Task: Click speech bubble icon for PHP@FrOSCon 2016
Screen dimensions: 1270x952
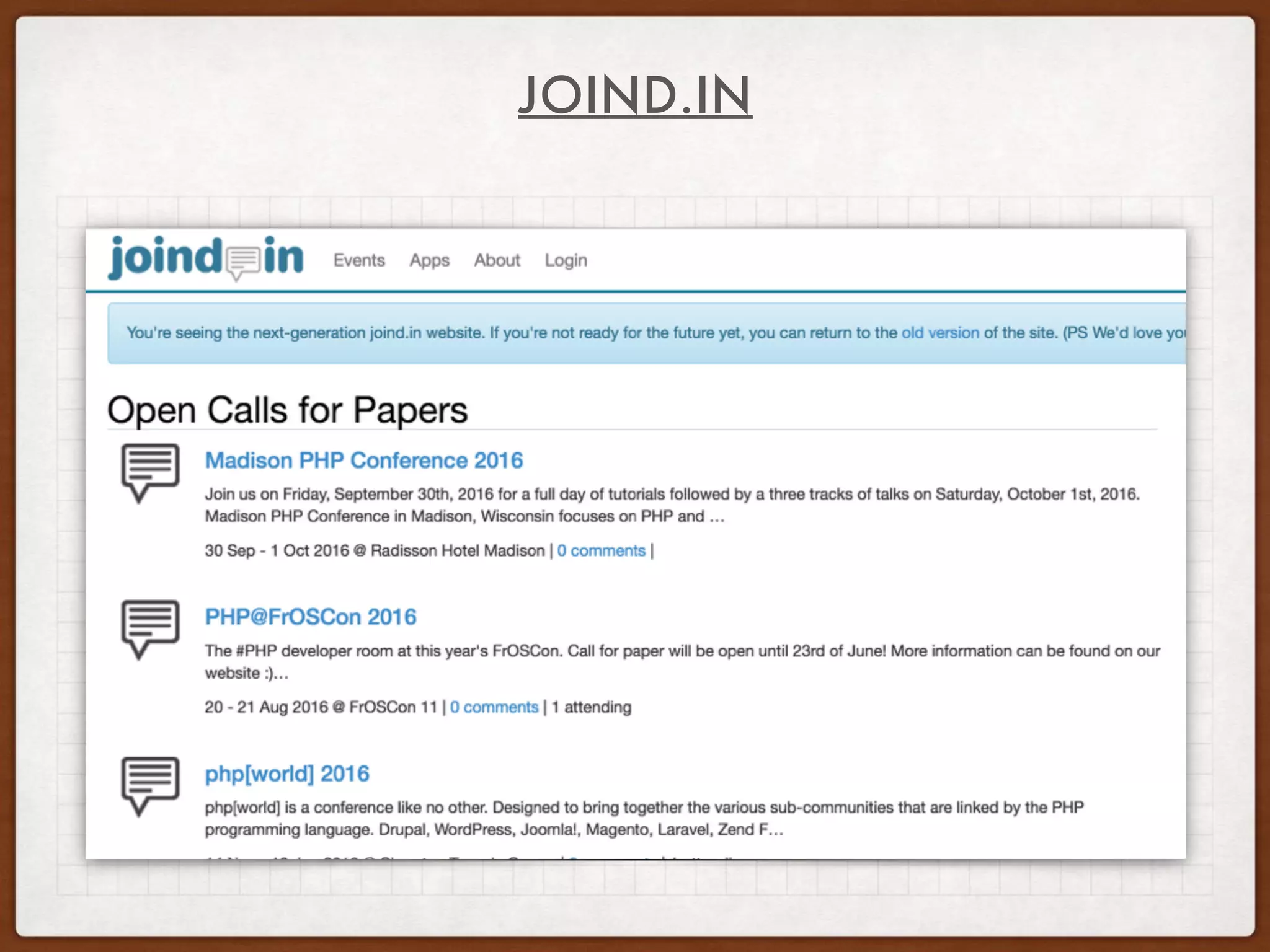Action: click(x=150, y=630)
